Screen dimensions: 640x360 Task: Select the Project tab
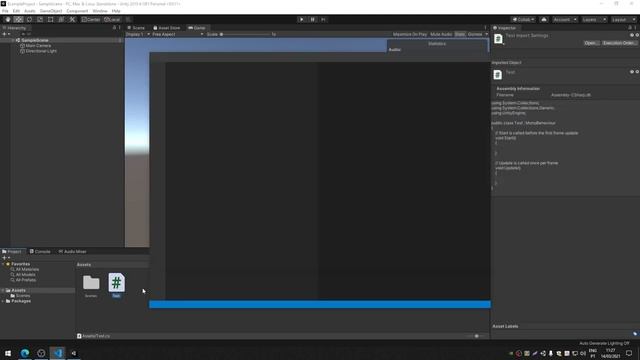12,251
